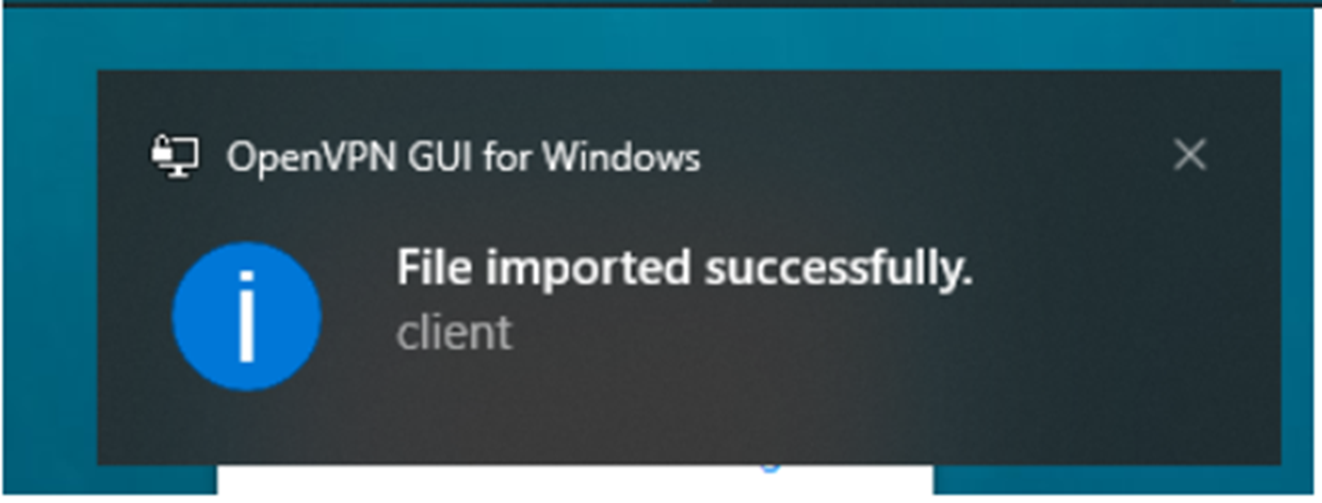
Task: Click the empty notification area right of the message
Action: point(1100,300)
